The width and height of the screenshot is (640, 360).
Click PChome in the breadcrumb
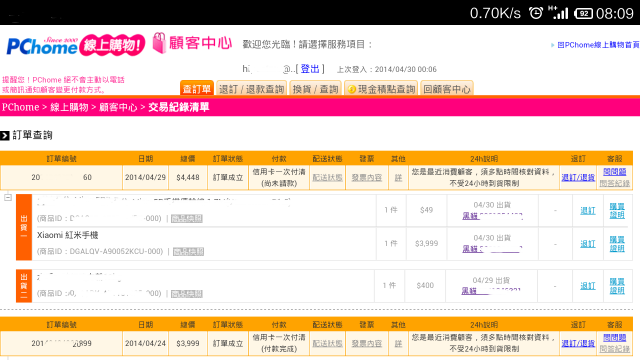pos(20,107)
